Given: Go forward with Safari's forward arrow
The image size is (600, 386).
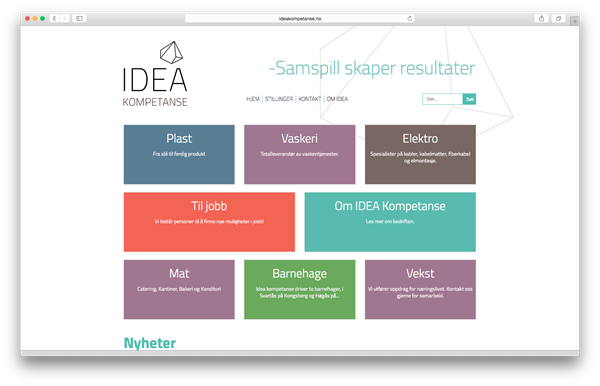Looking at the screenshot, I should coord(65,18).
